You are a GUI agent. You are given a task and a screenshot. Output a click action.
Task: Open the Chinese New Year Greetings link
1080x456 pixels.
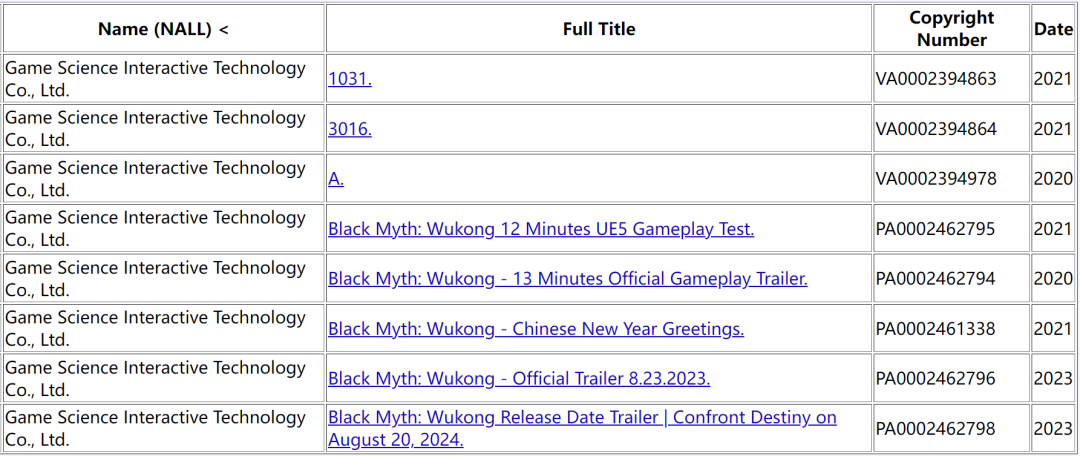[x=535, y=329]
